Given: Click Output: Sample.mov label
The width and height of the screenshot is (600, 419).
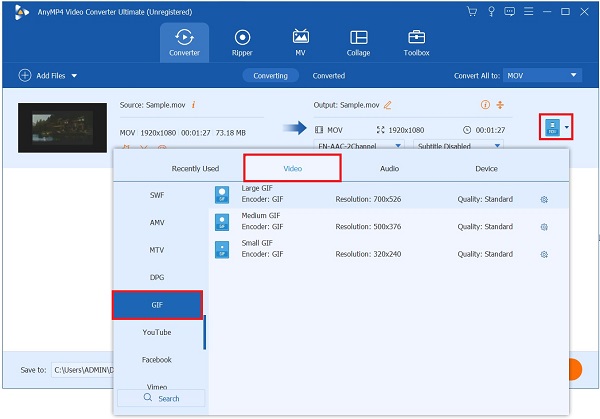Looking at the screenshot, I should click(346, 105).
